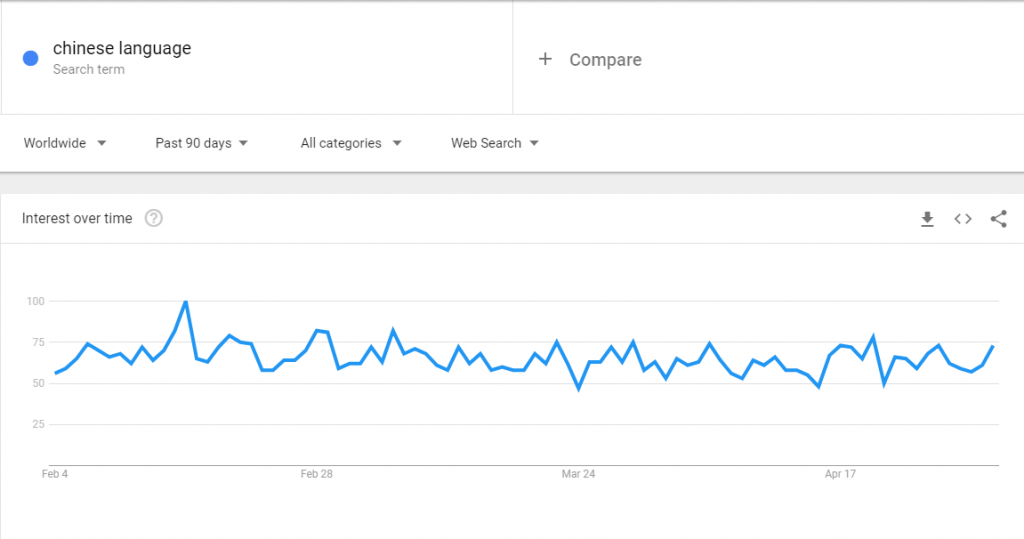Open the Worldwide region dropdown
The image size is (1024, 539).
point(65,143)
